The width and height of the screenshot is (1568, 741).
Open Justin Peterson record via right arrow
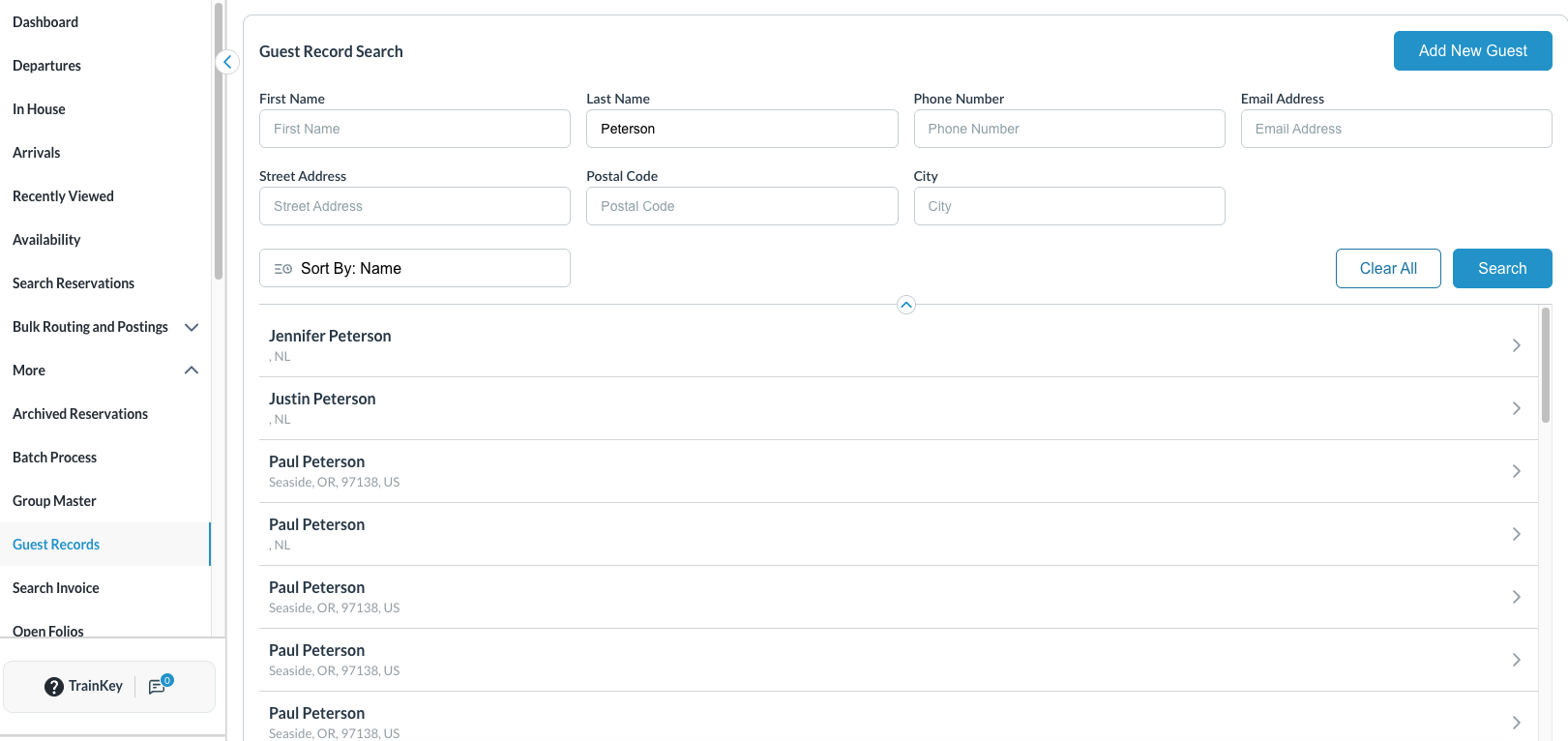pyautogui.click(x=1516, y=408)
